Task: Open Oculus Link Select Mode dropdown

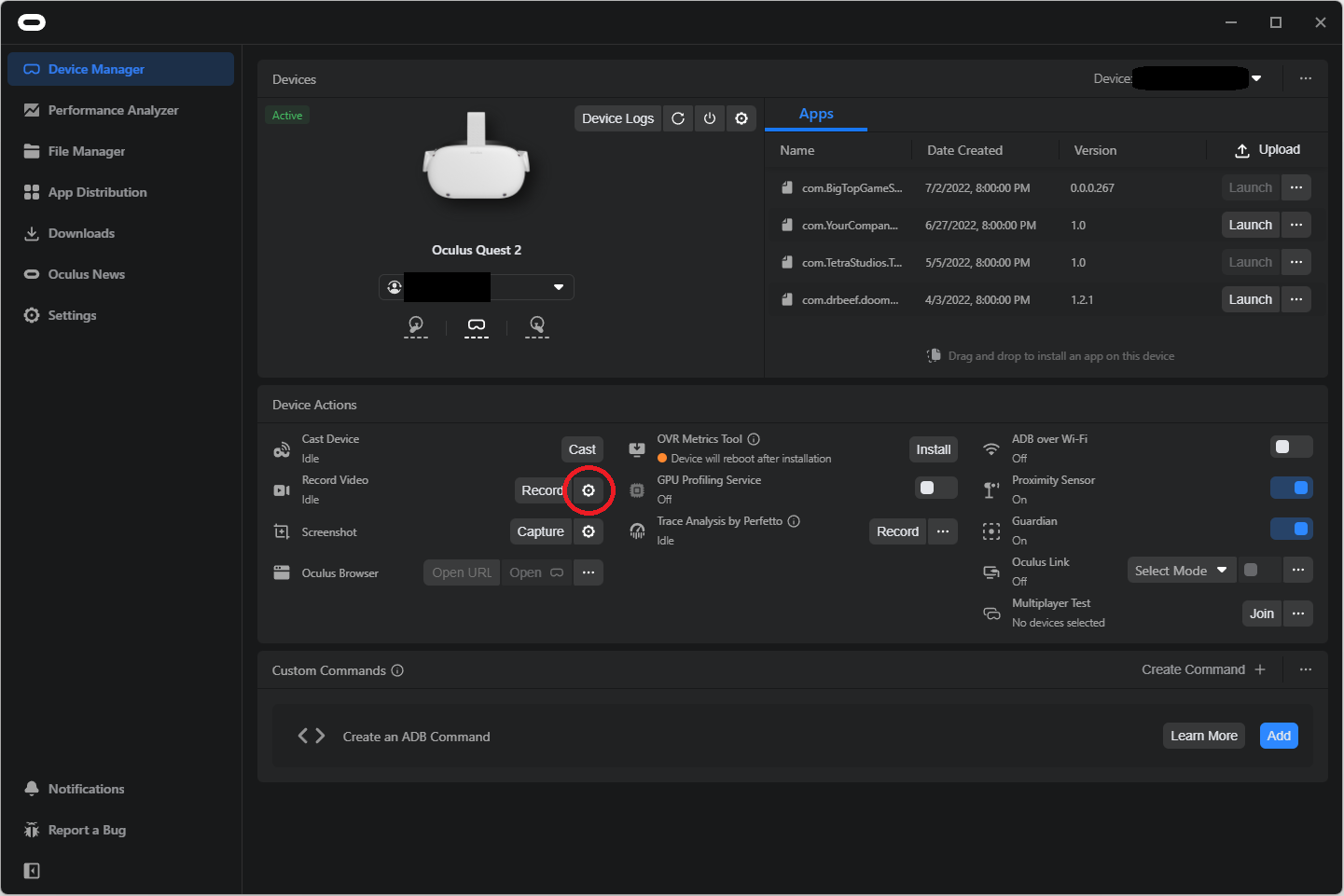Action: pos(1182,570)
